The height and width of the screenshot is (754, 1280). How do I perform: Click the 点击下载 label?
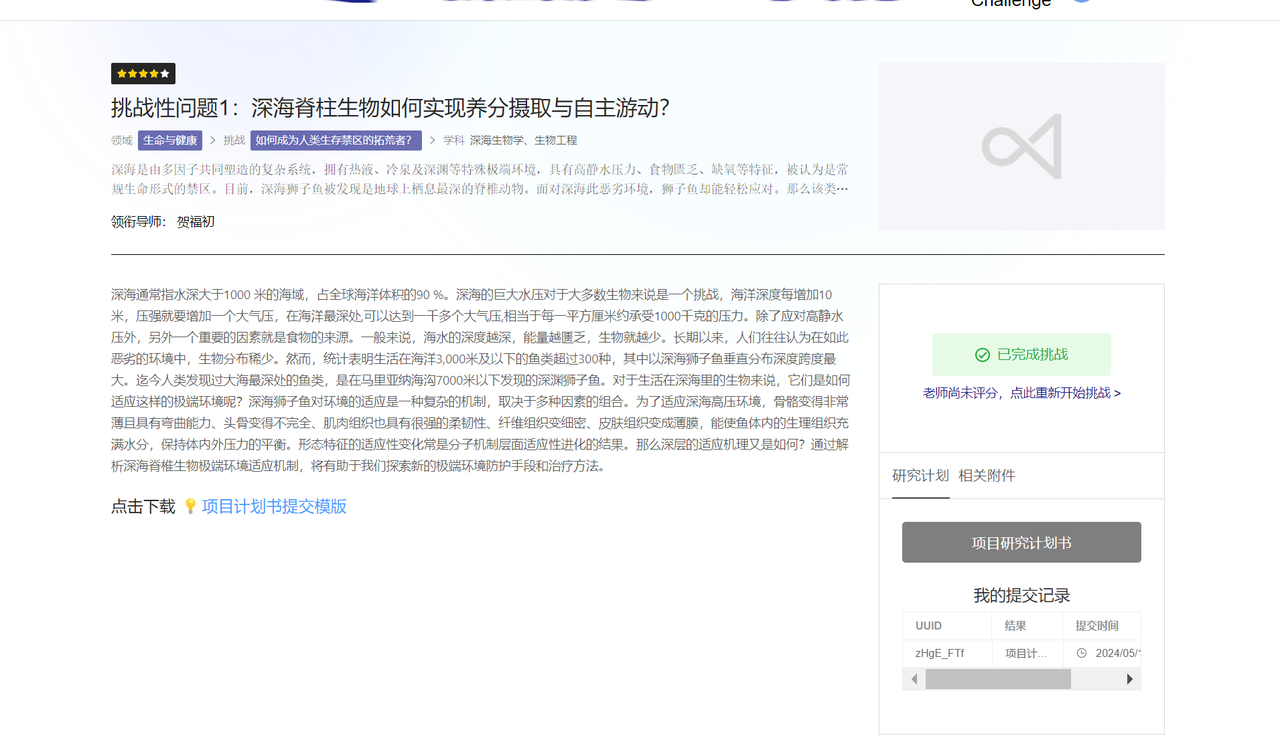(x=143, y=507)
